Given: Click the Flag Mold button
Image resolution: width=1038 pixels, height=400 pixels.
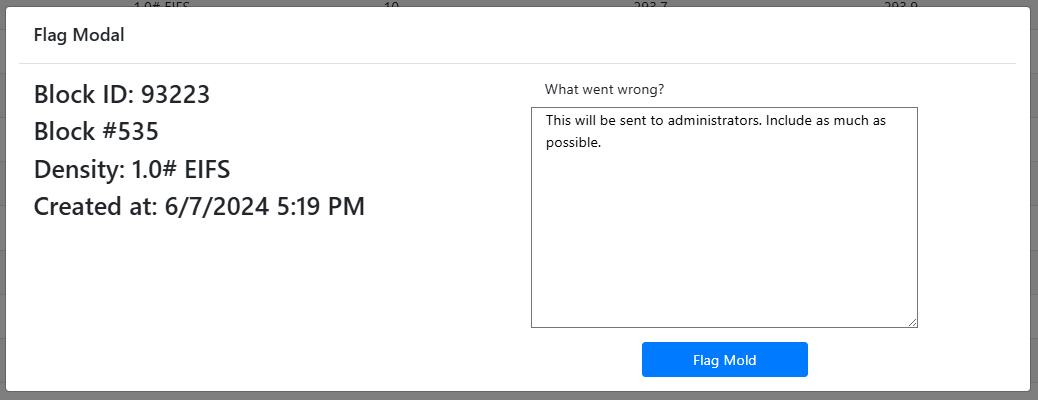Looking at the screenshot, I should point(724,360).
